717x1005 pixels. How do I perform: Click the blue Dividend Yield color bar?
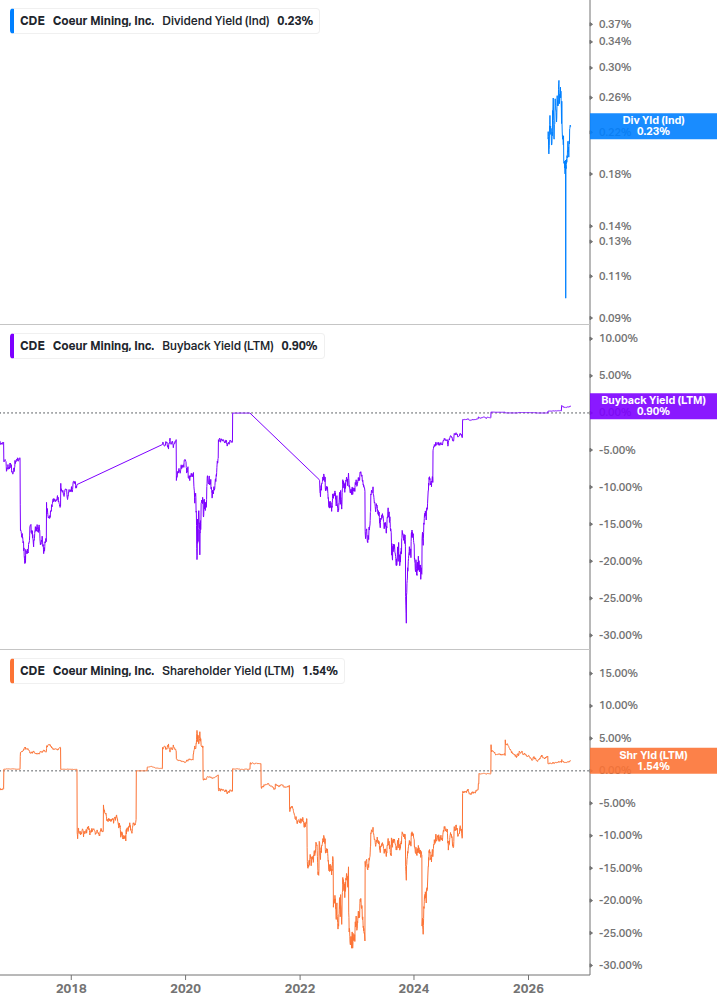(x=12, y=21)
